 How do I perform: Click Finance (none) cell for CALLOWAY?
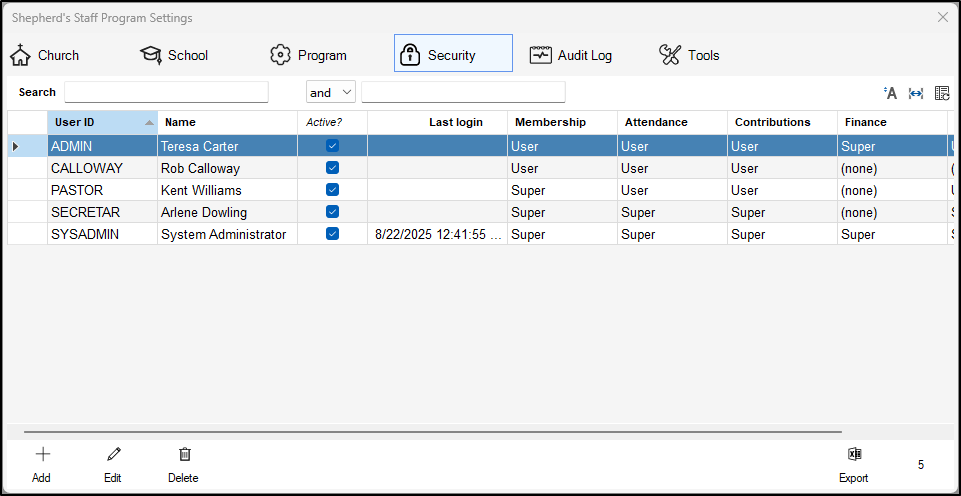click(892, 168)
